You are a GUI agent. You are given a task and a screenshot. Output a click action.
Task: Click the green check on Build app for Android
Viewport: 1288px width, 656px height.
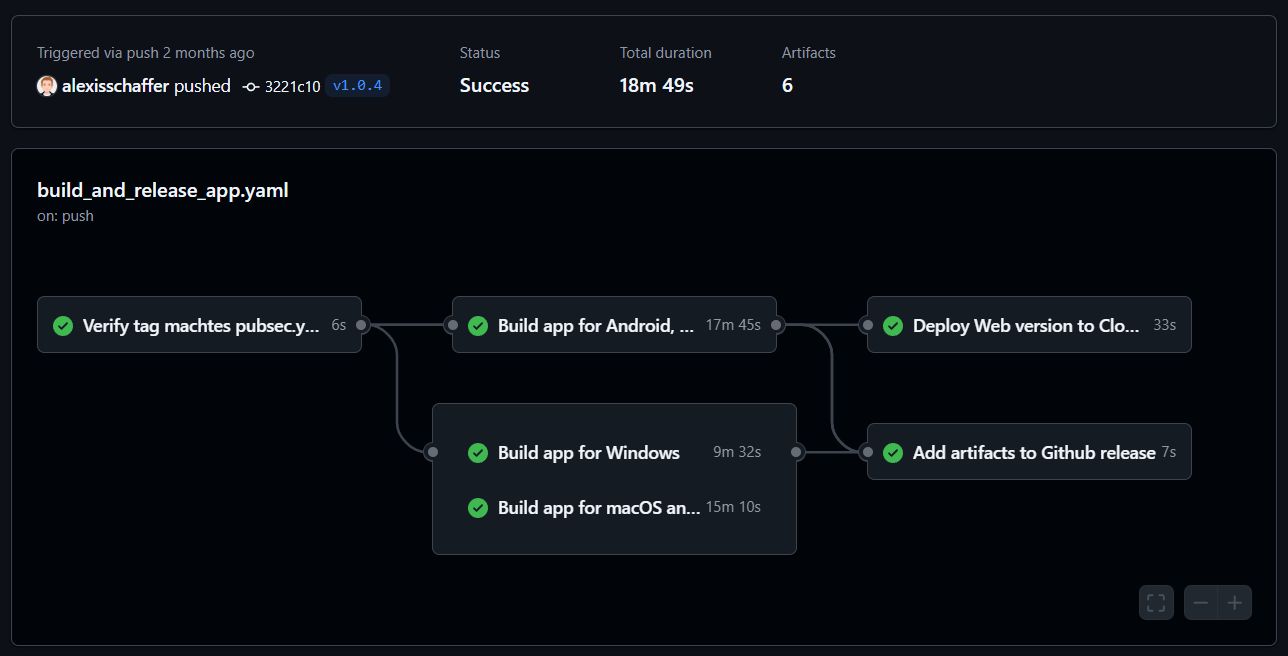pyautogui.click(x=477, y=325)
